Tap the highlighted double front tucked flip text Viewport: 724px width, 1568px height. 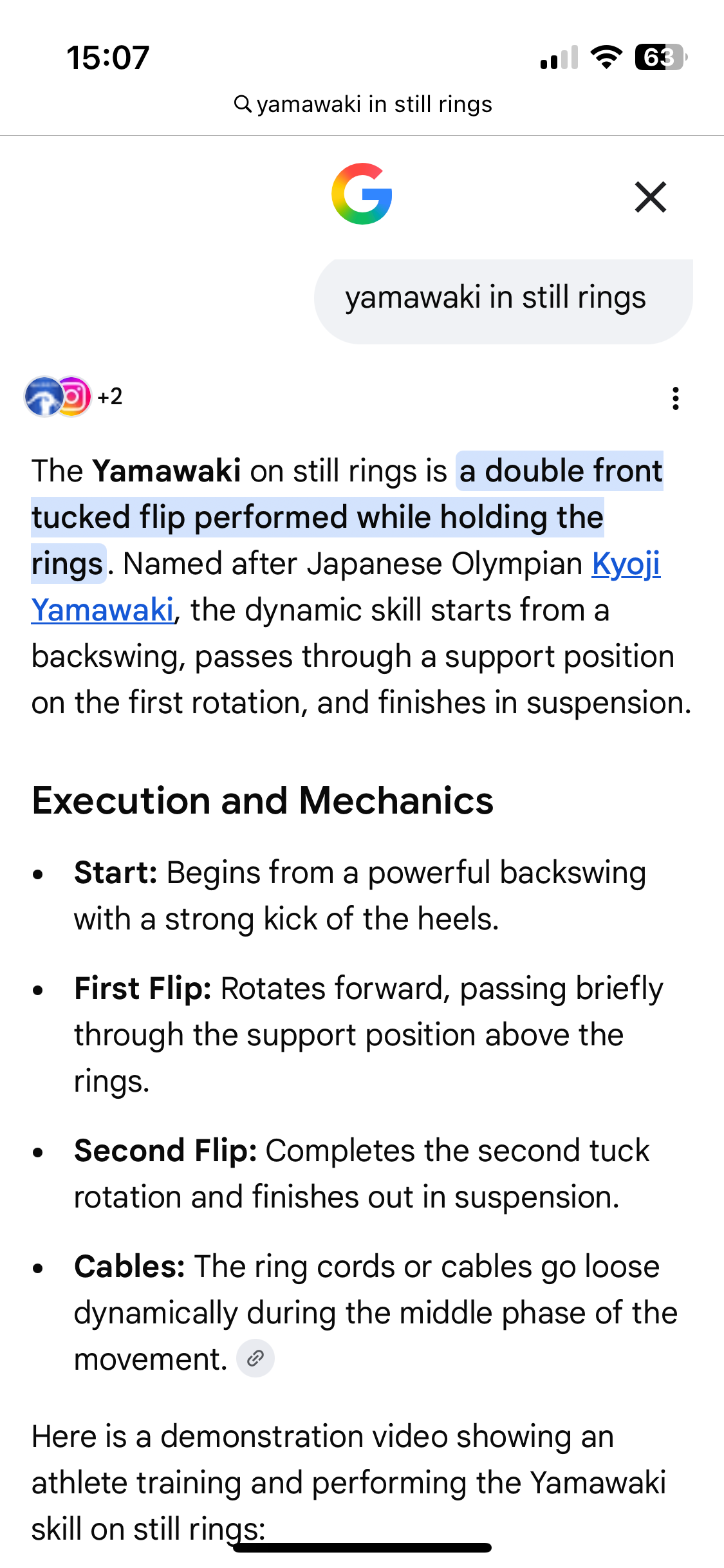point(348,517)
